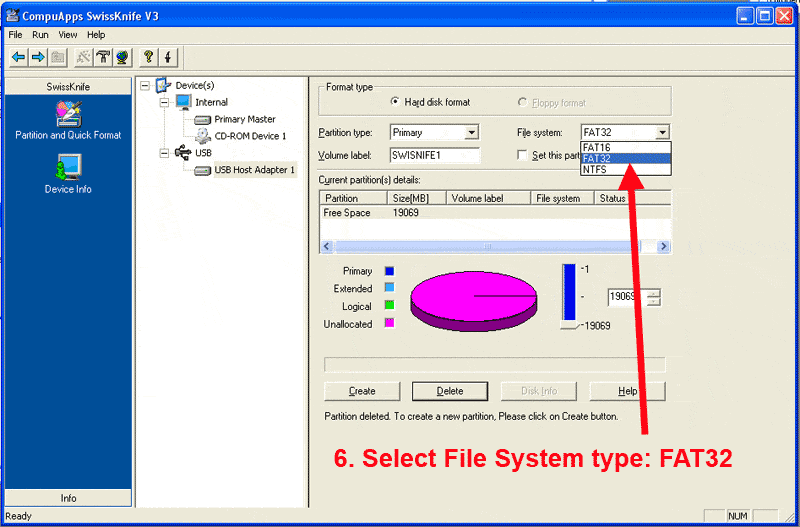Viewport: 800px width, 527px height.
Task: Click the lightning bolt toolbar icon
Action: (167, 57)
